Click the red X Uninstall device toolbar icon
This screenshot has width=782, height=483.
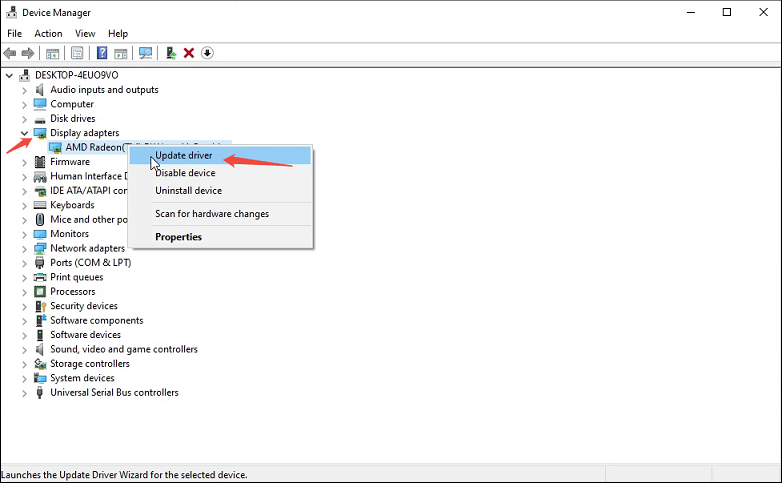point(189,53)
